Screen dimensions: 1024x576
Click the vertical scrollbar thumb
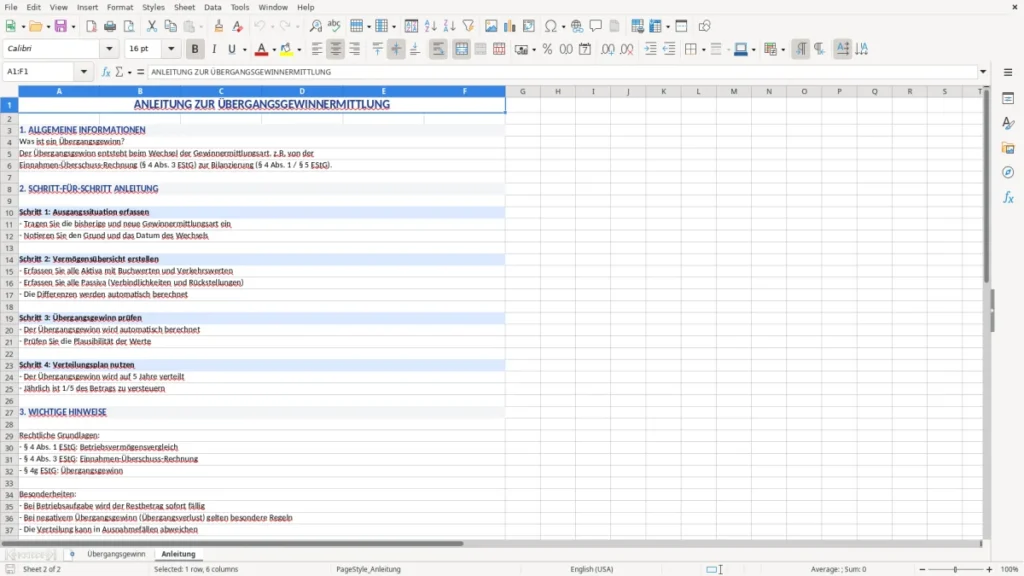[987, 189]
